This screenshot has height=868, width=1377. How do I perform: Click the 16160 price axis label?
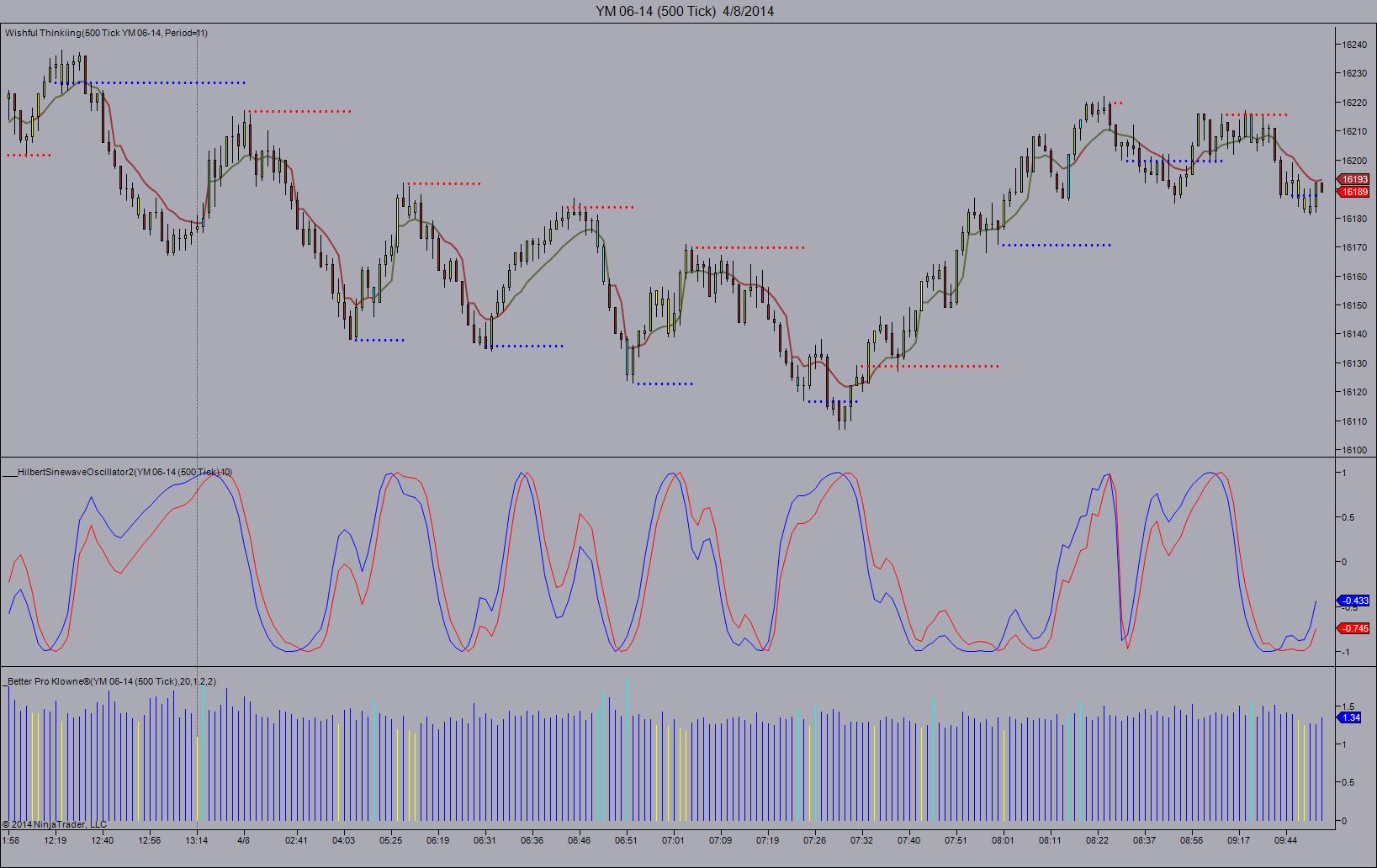pyautogui.click(x=1354, y=277)
